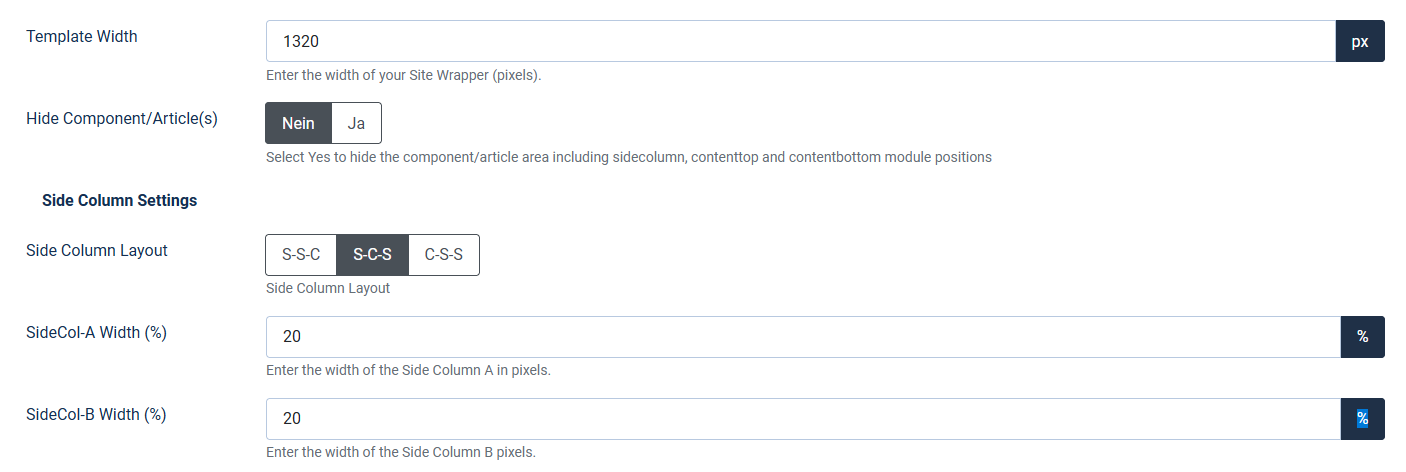Click the Side Column Settings heading
1406x472 pixels.
120,200
